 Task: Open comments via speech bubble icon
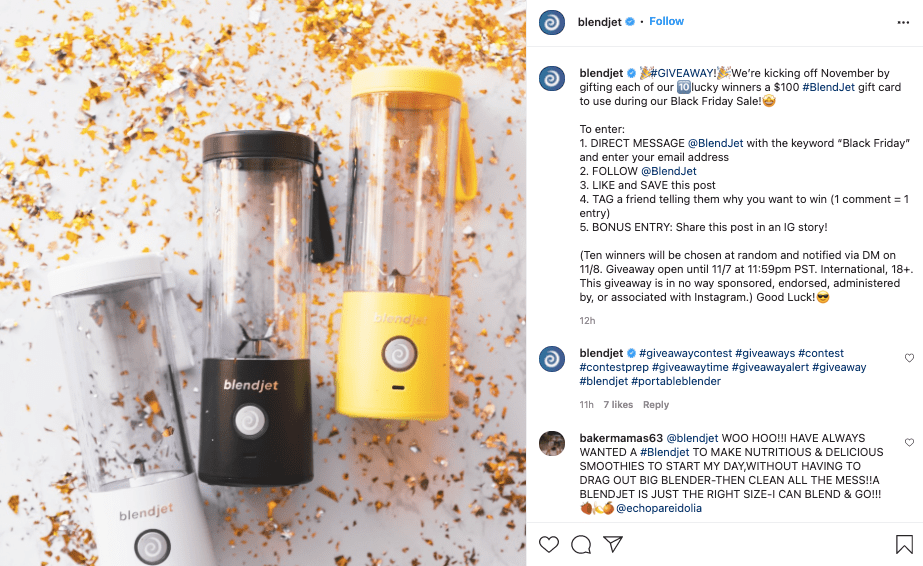click(x=581, y=544)
